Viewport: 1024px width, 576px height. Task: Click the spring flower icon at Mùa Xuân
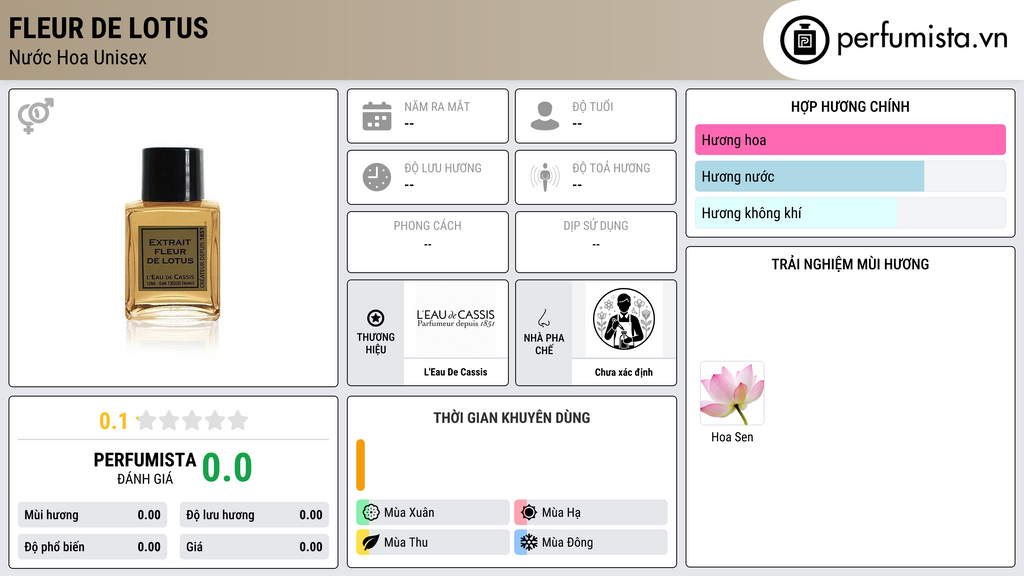(371, 512)
